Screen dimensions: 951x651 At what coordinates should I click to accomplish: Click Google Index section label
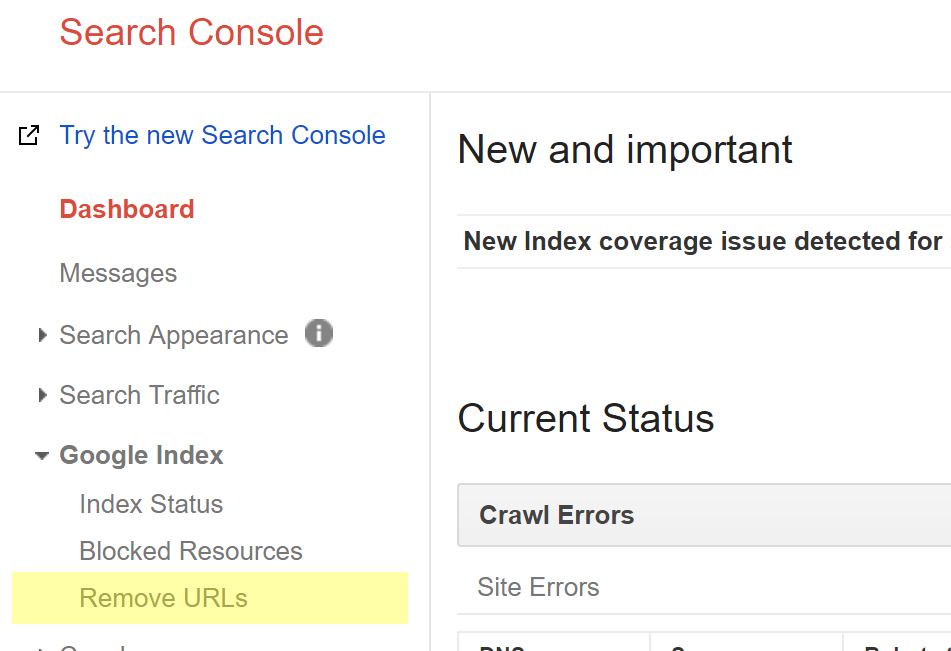click(141, 455)
